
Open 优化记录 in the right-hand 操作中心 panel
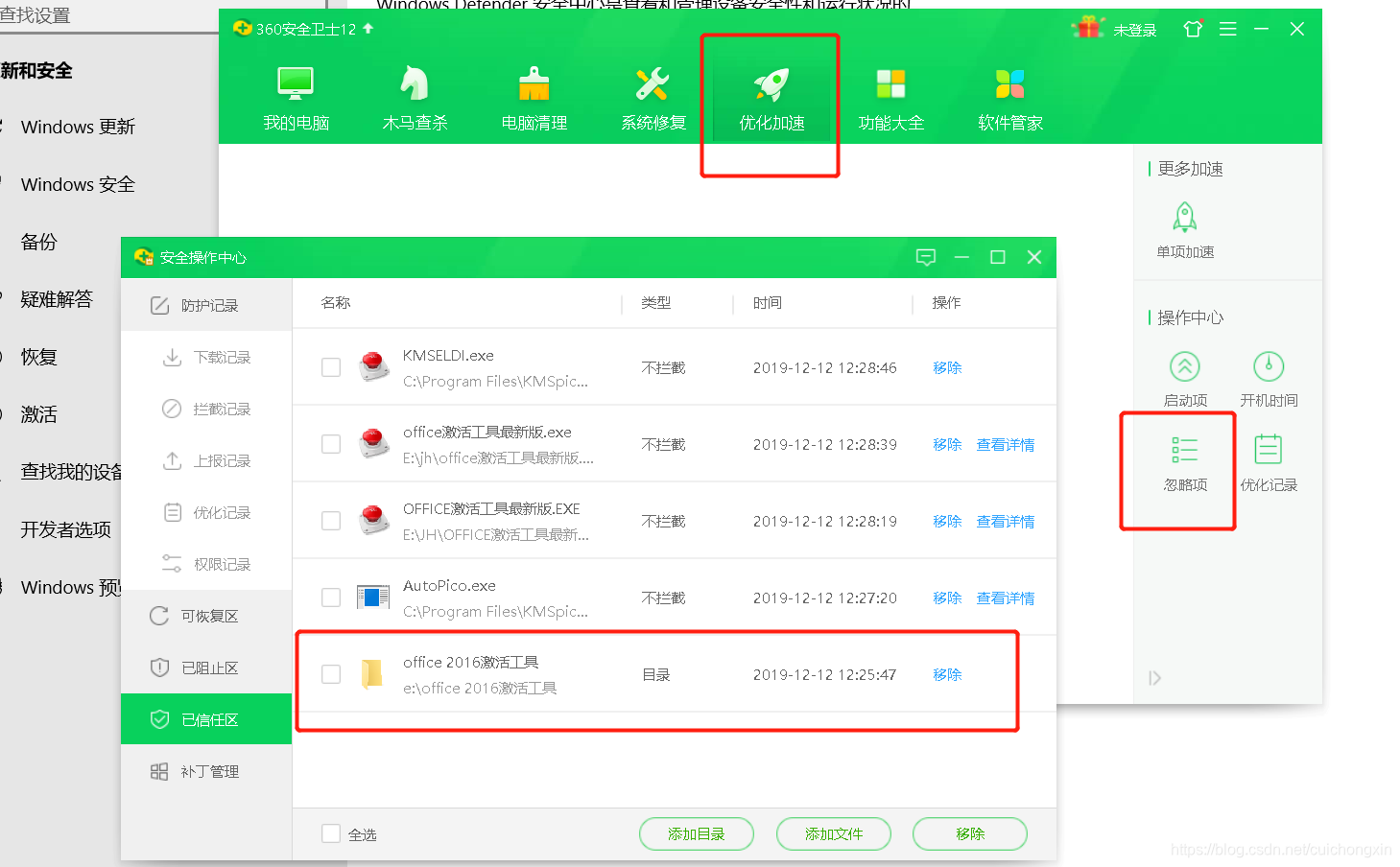pyautogui.click(x=1269, y=463)
